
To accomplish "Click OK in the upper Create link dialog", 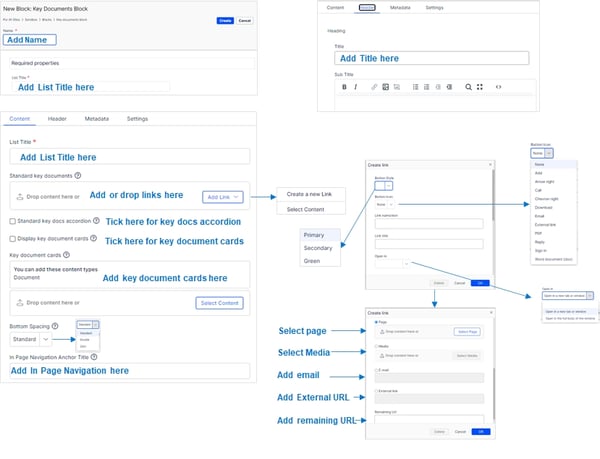I will [480, 283].
